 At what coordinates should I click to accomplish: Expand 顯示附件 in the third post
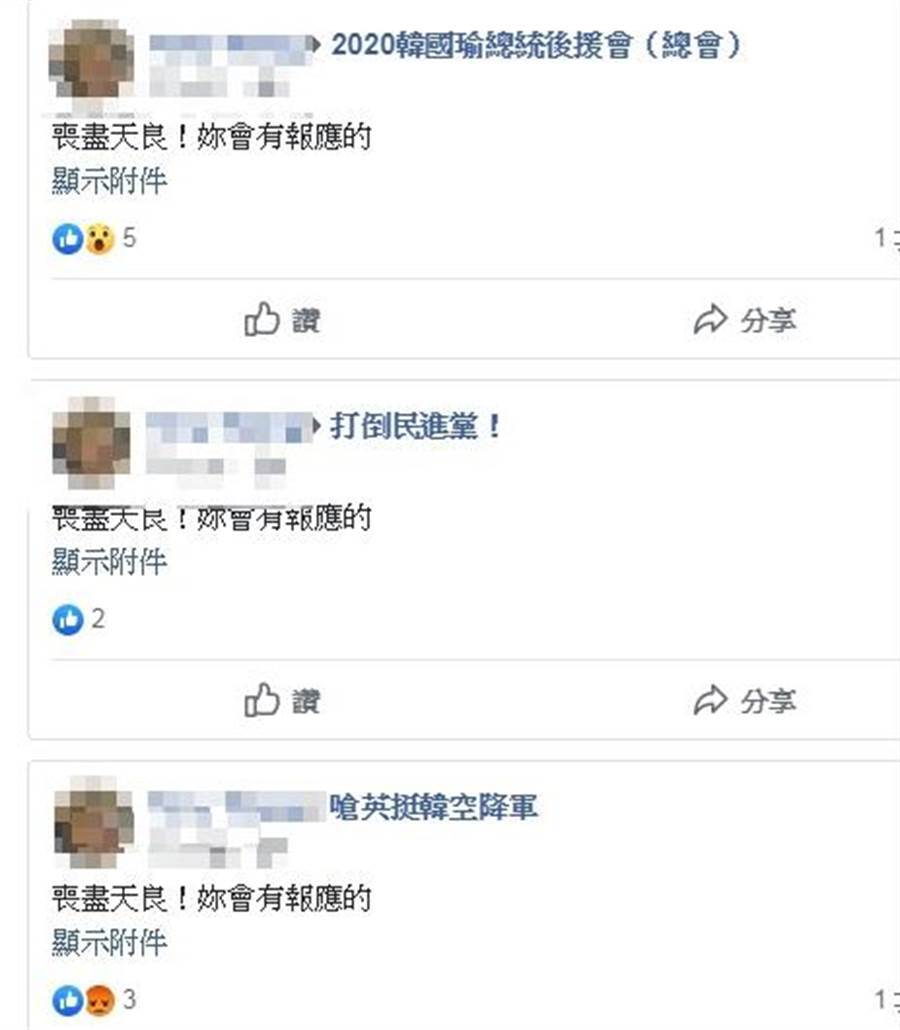(110, 942)
